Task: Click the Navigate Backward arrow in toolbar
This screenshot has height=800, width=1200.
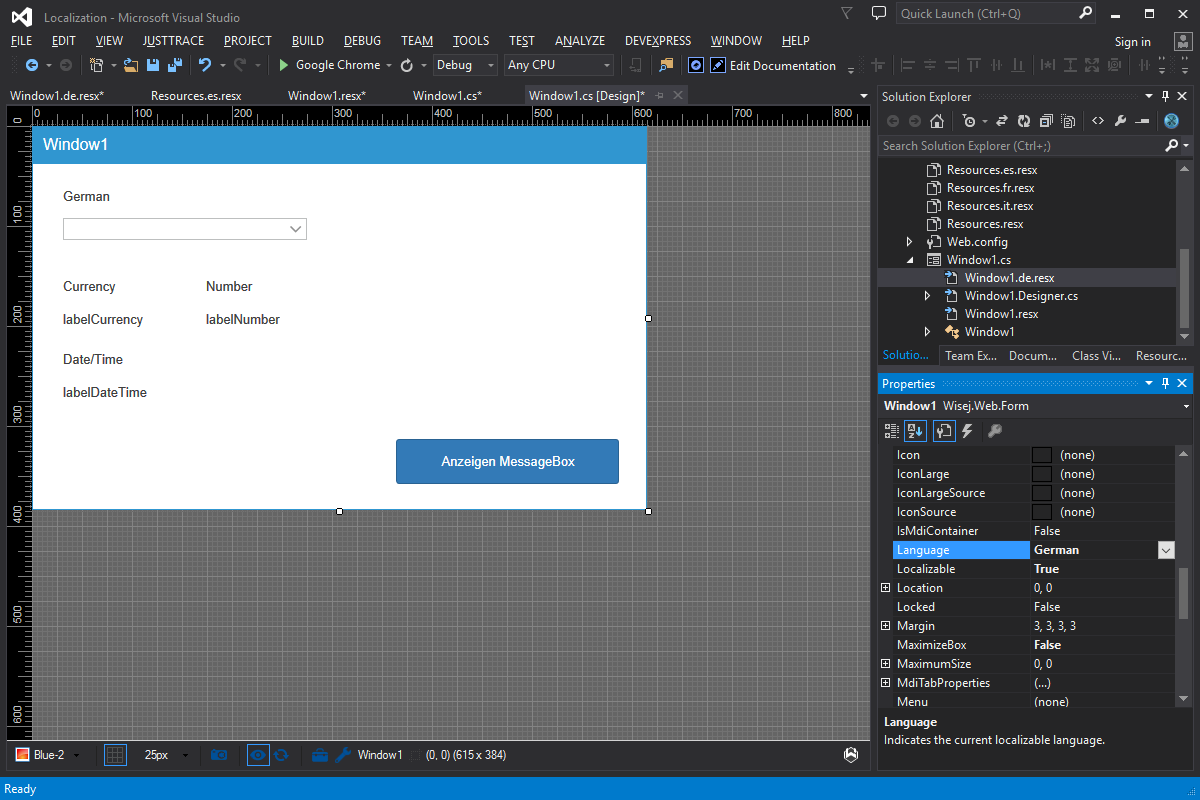Action: coord(32,65)
